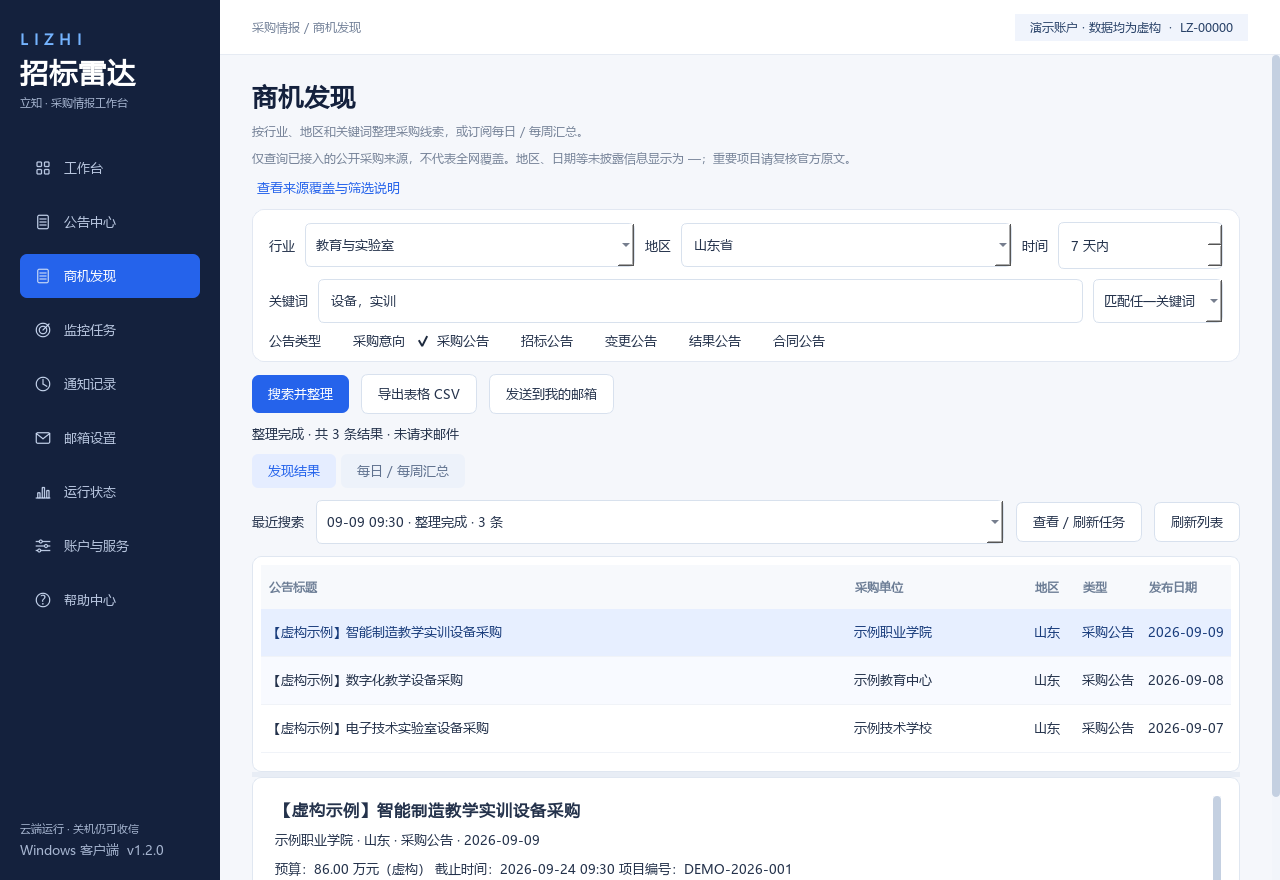Viewport: 1280px width, 880px height.
Task: Click 发送到我的邮箱 button
Action: [551, 394]
